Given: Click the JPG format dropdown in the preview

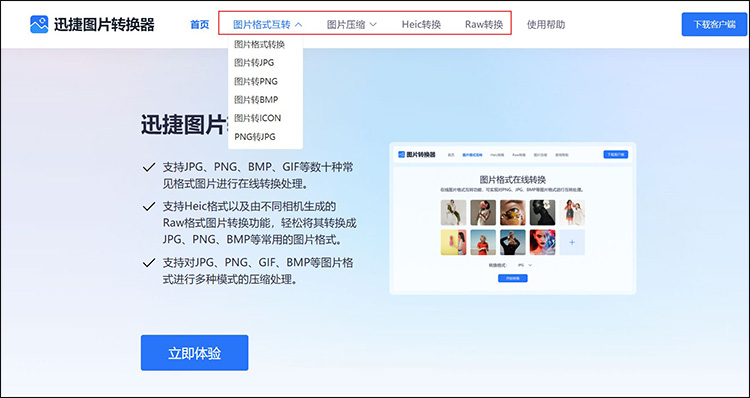Looking at the screenshot, I should click(525, 265).
